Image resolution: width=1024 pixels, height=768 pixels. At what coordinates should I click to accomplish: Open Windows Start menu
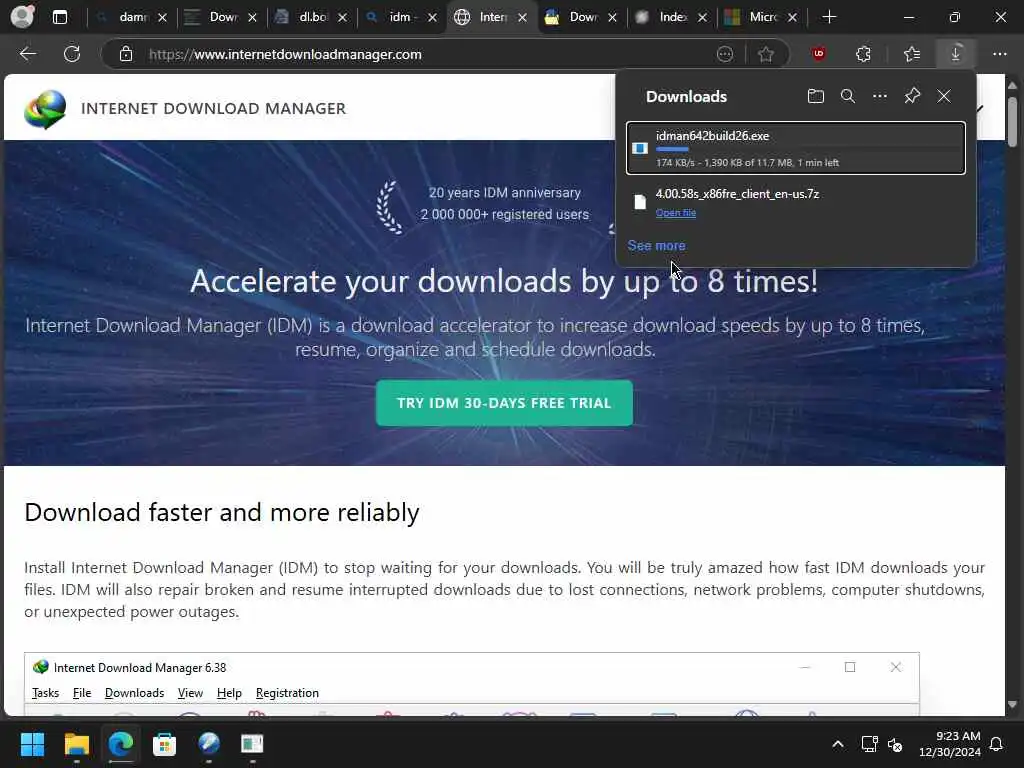pos(32,744)
